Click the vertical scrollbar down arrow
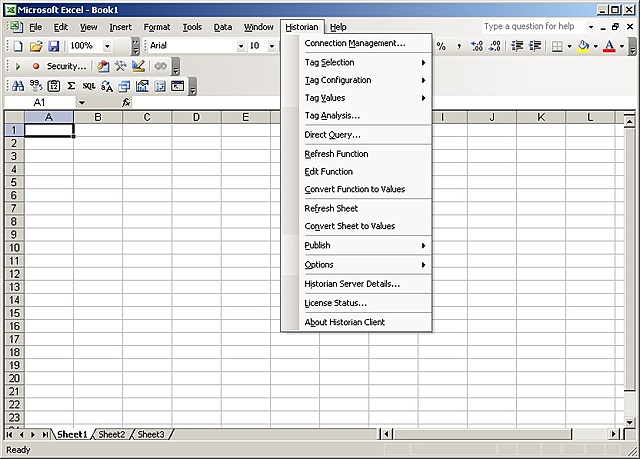Viewport: 640px width, 459px height. [630, 422]
